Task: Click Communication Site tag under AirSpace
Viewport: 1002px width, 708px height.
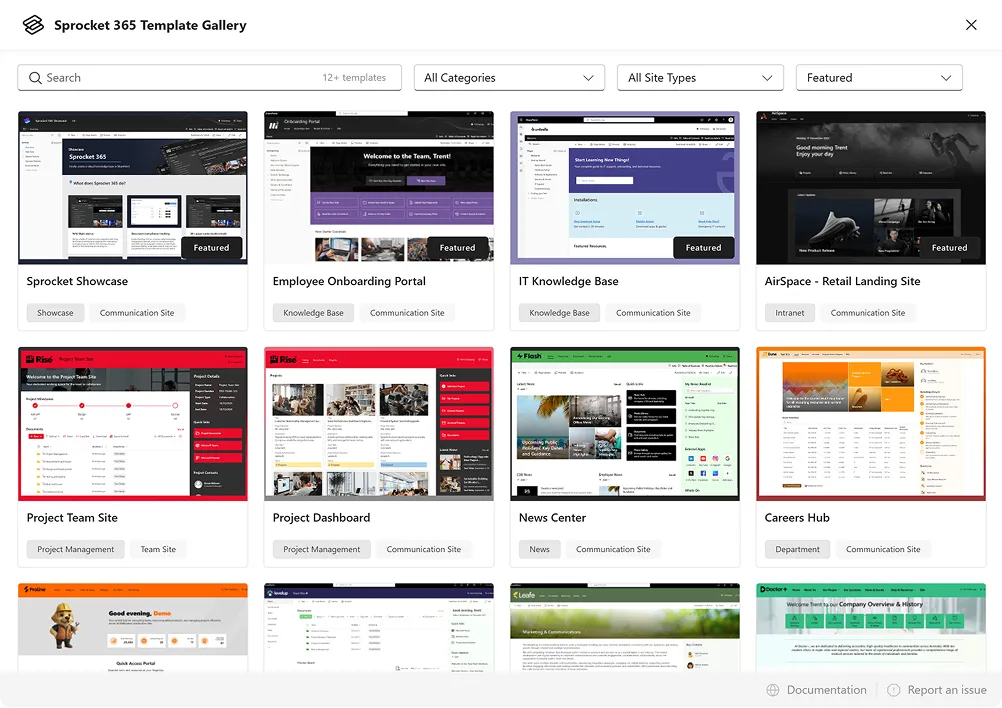Action: (868, 313)
